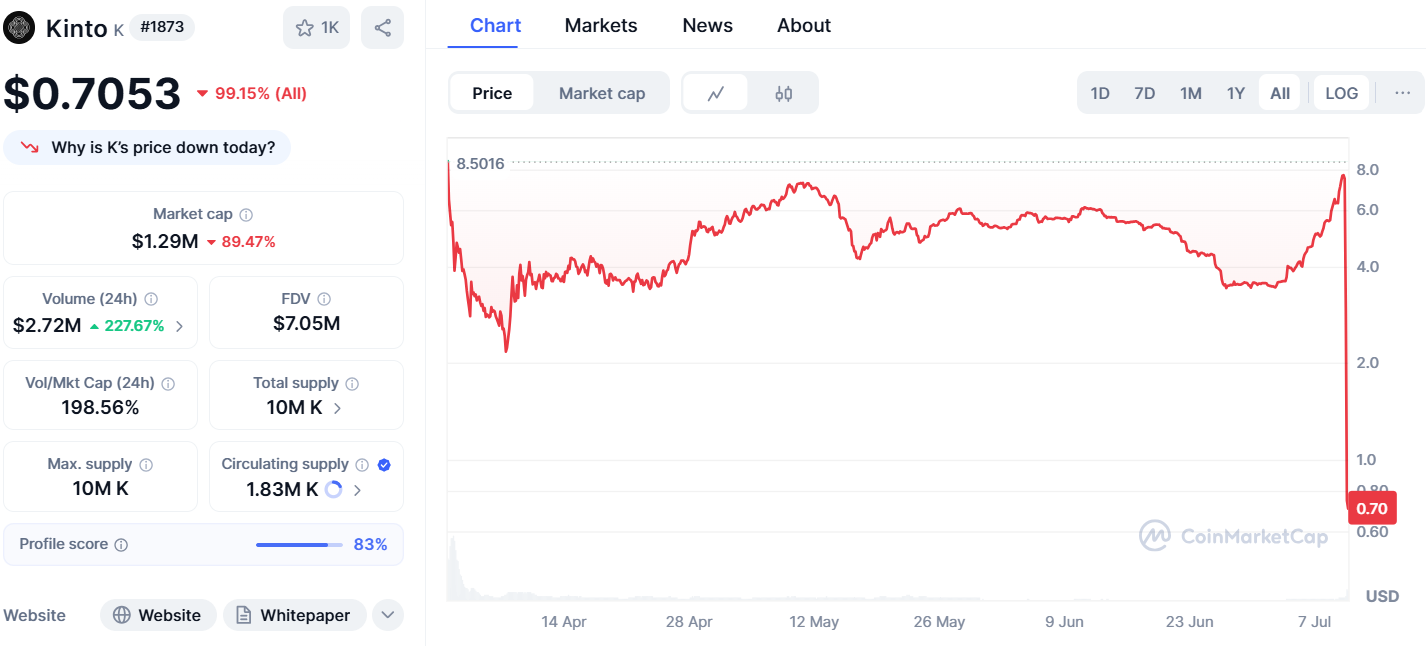Expand Volume (24h) details arrow
This screenshot has height=646, width=1426.
tap(180, 325)
